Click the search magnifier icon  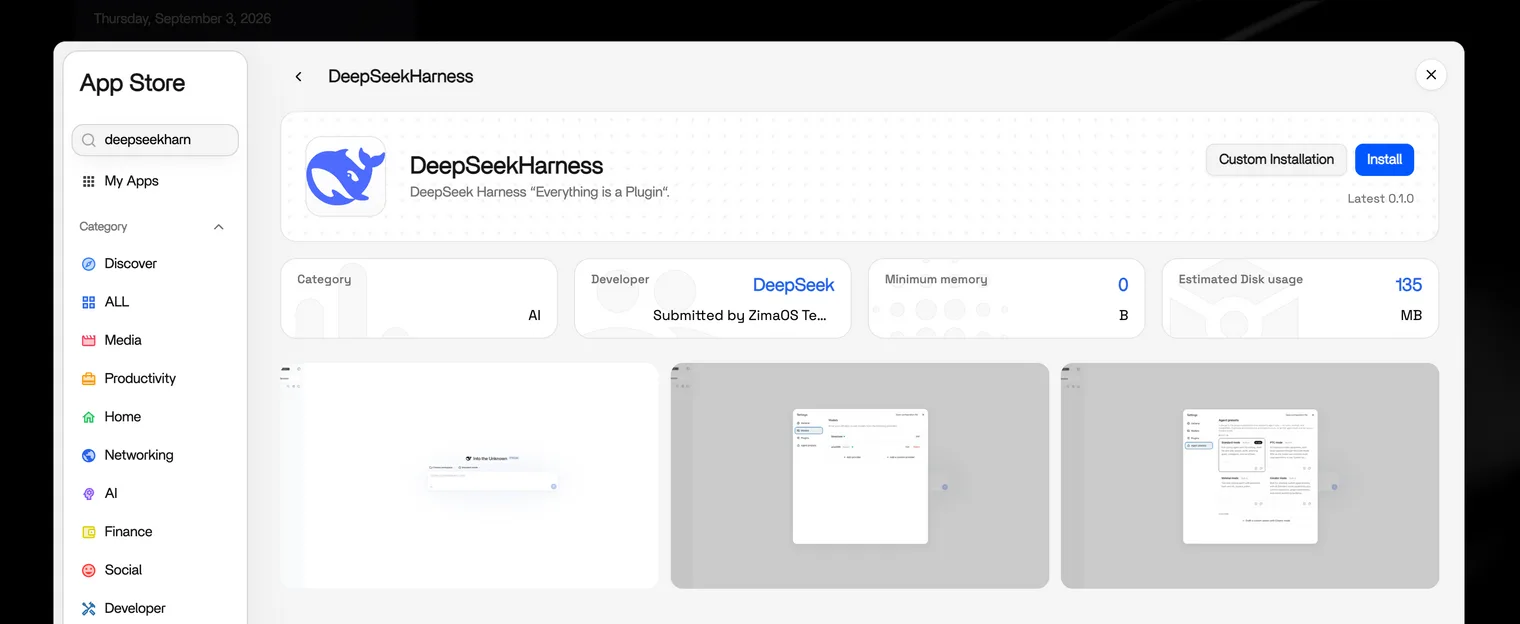[x=89, y=140]
